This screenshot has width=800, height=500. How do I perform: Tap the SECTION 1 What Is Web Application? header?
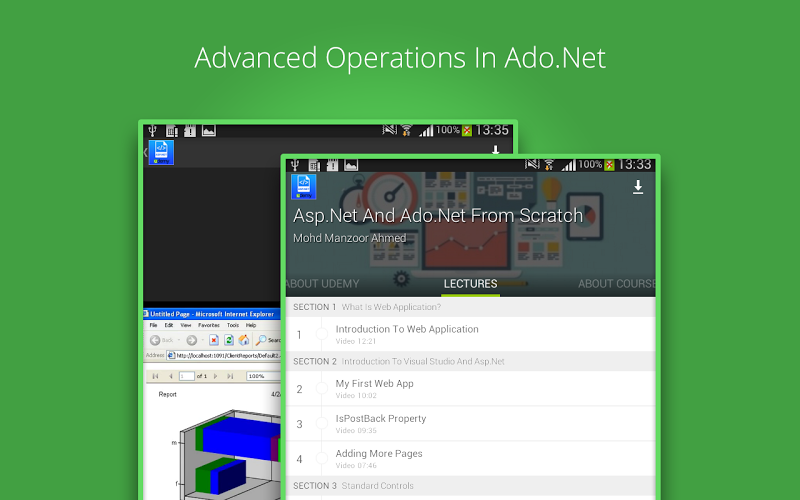pos(470,307)
